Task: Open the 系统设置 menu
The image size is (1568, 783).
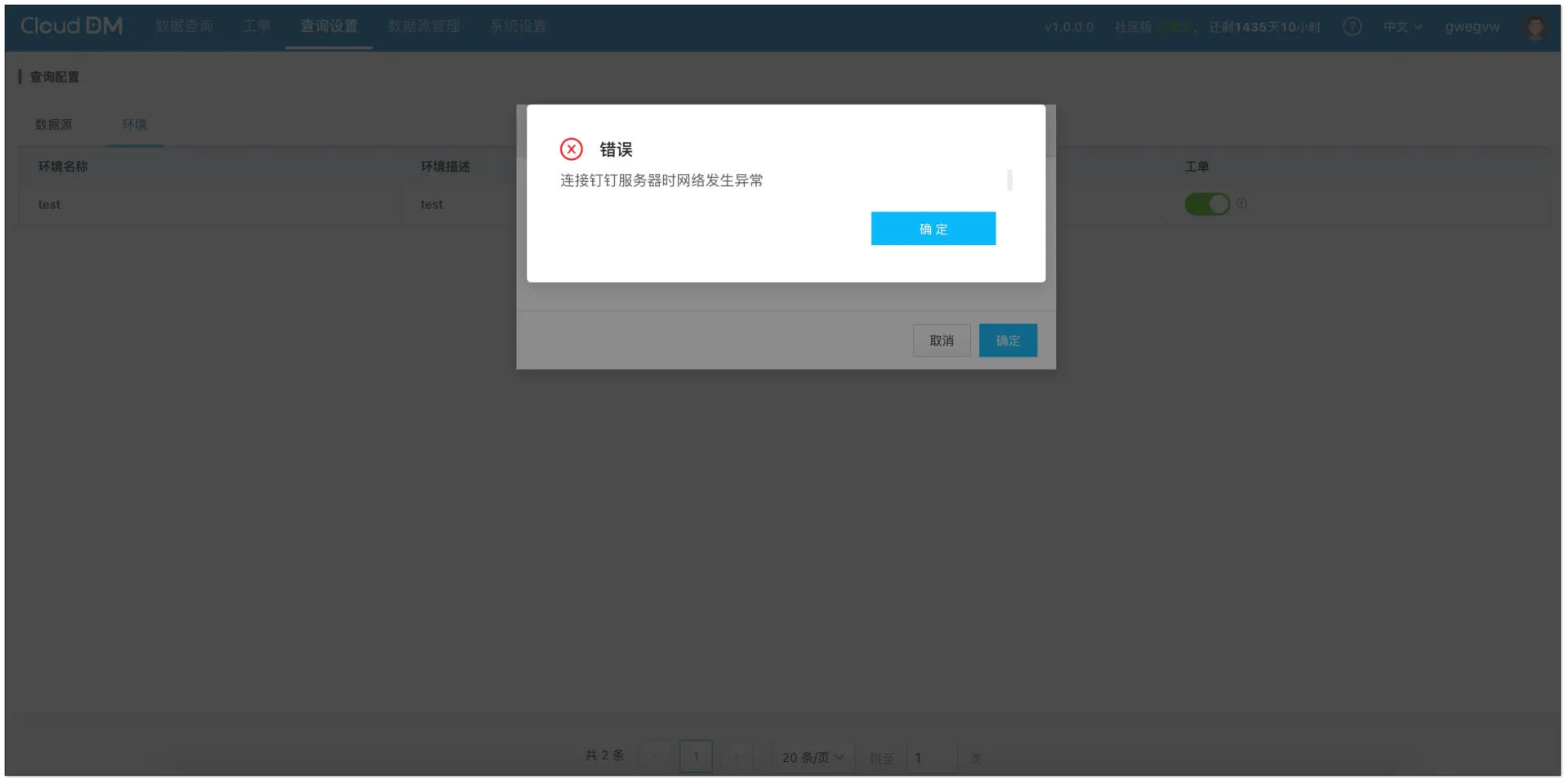Action: point(518,26)
